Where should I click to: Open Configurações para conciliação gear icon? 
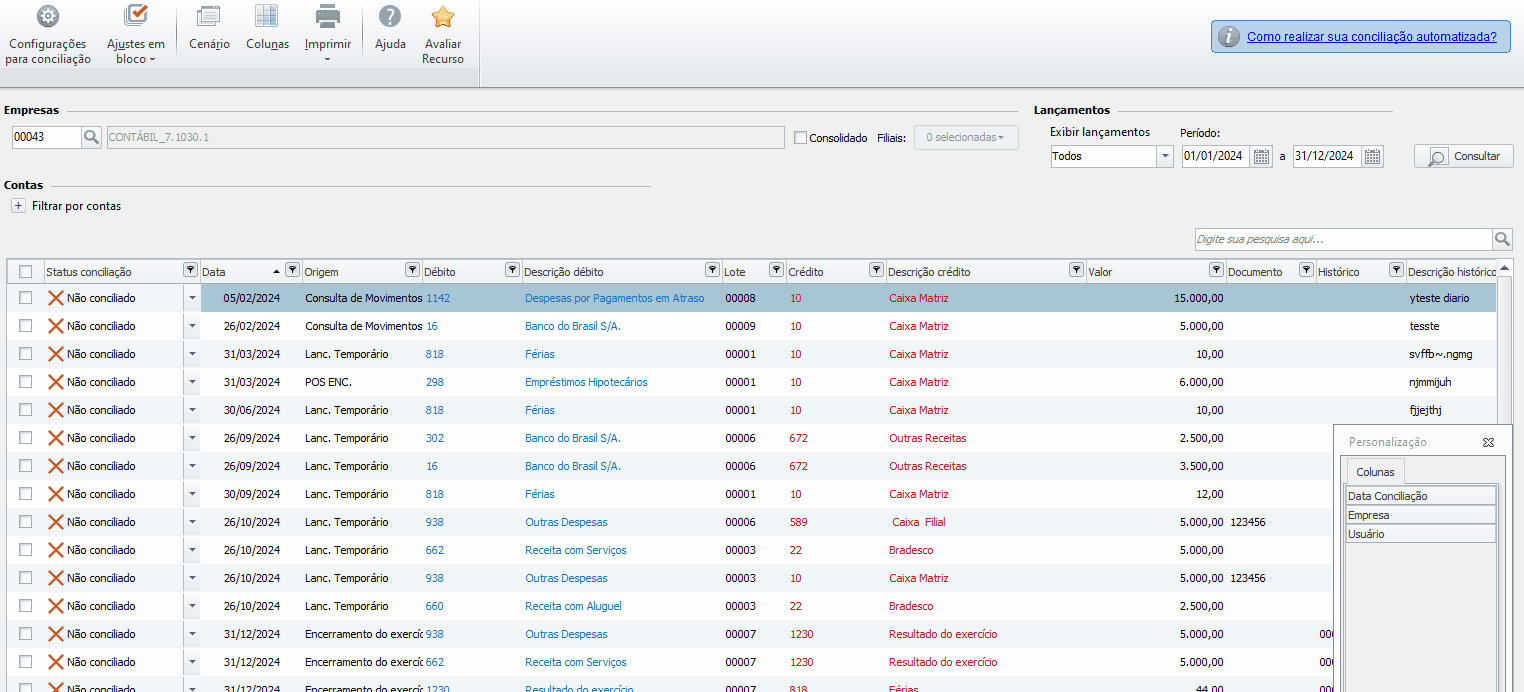tap(47, 17)
